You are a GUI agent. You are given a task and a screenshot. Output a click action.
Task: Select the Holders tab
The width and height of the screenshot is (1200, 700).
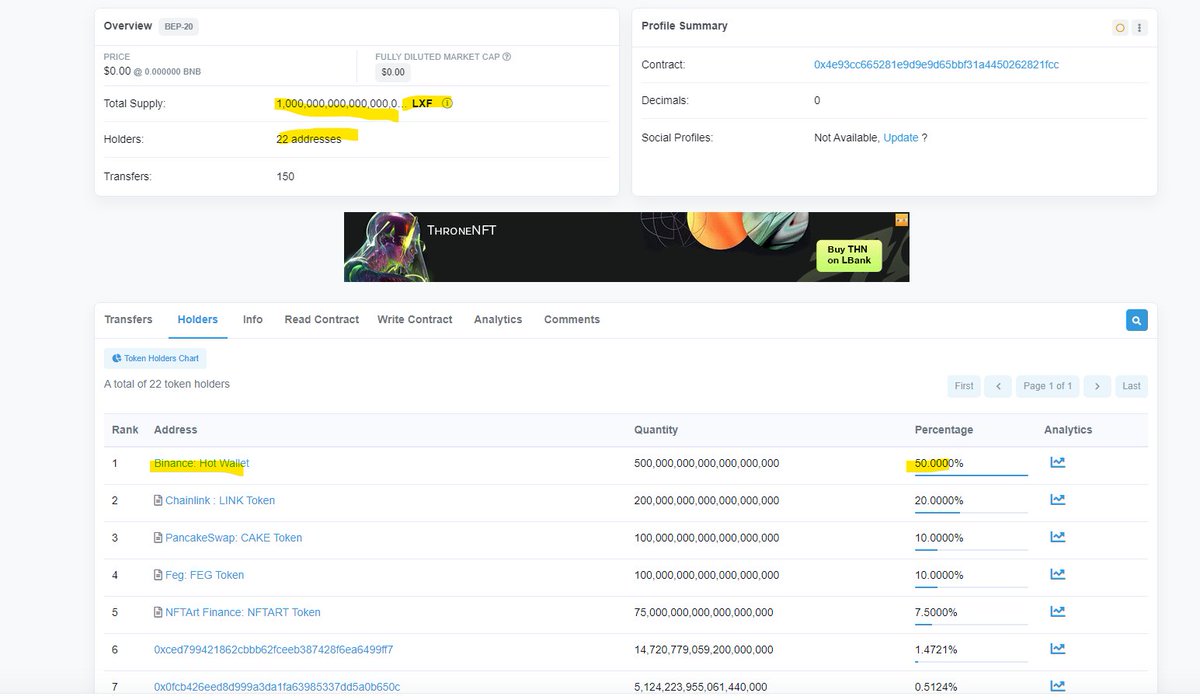point(197,319)
